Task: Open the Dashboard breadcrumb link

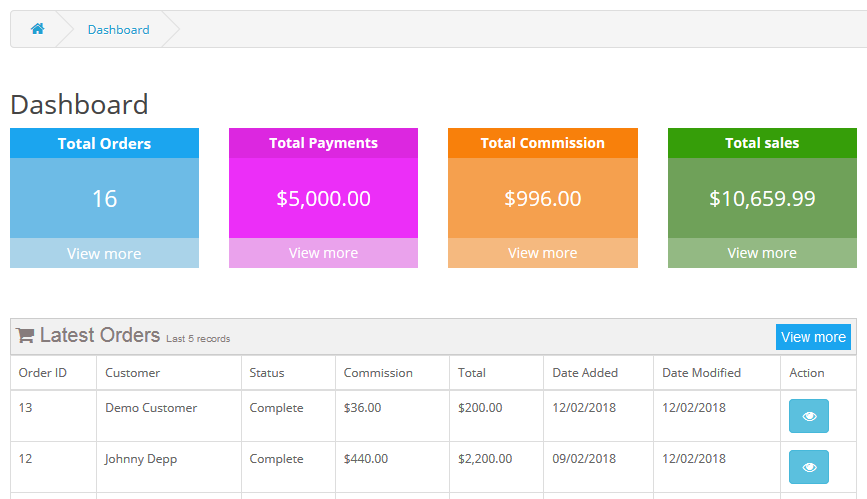Action: coord(118,30)
